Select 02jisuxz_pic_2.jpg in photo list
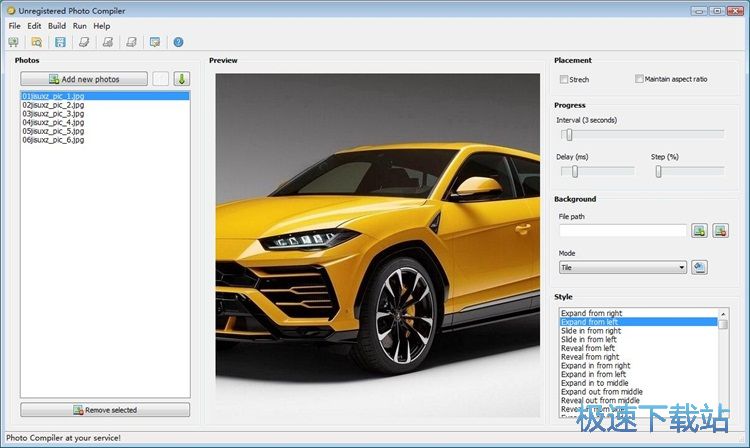The width and height of the screenshot is (750, 448). 105,105
